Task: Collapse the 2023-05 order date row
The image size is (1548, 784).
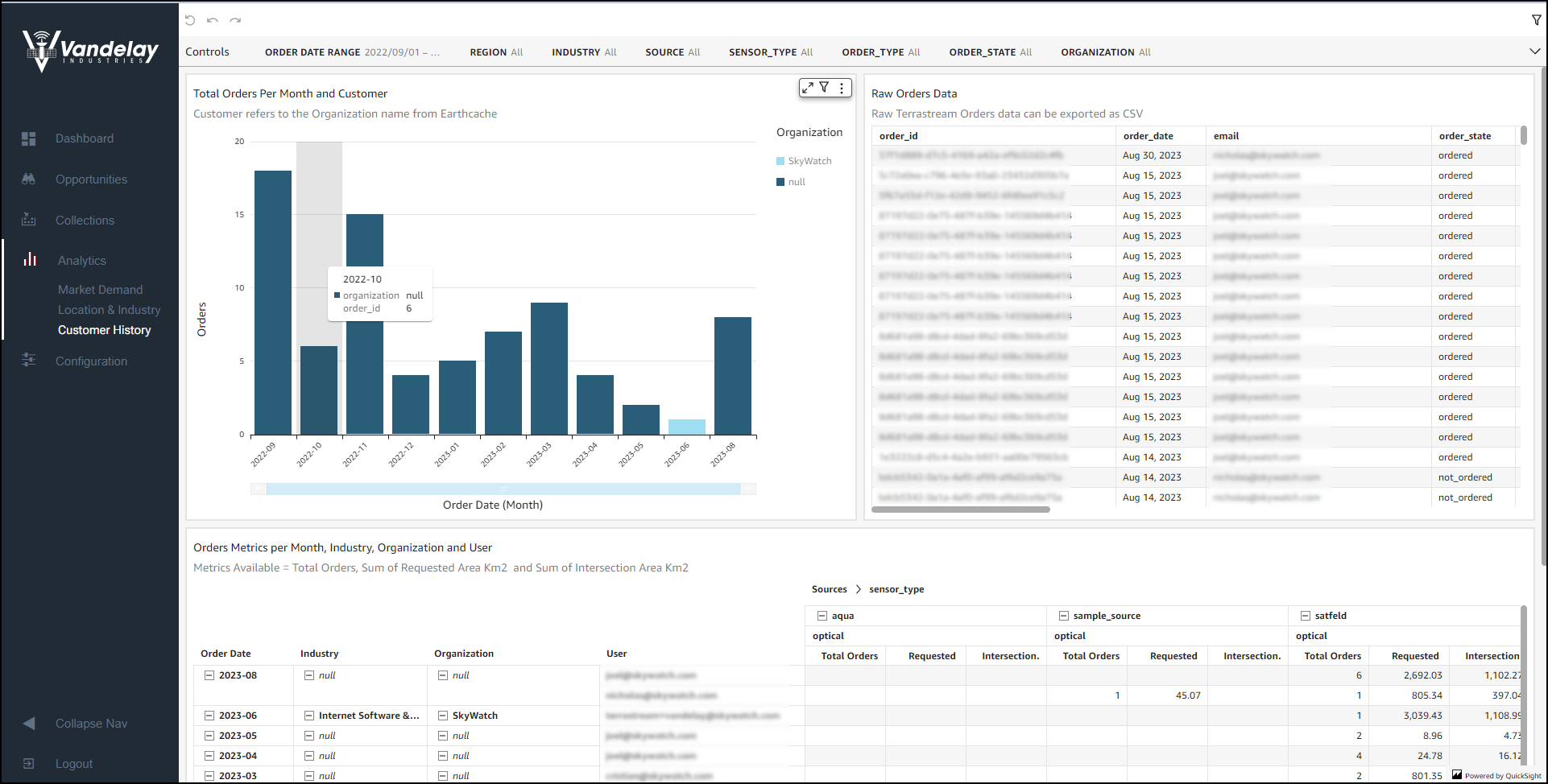Action: (209, 736)
